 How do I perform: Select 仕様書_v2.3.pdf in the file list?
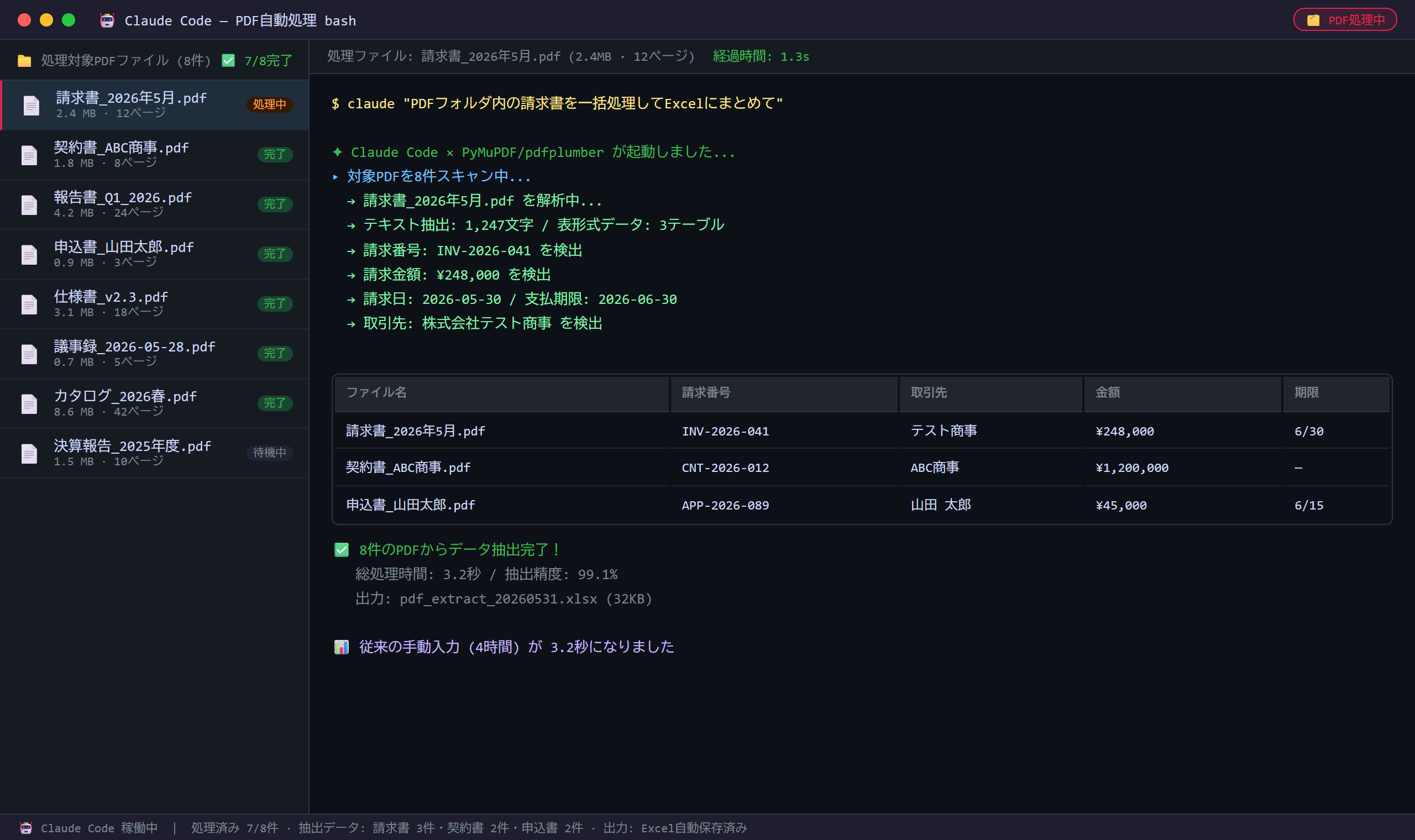tap(155, 304)
